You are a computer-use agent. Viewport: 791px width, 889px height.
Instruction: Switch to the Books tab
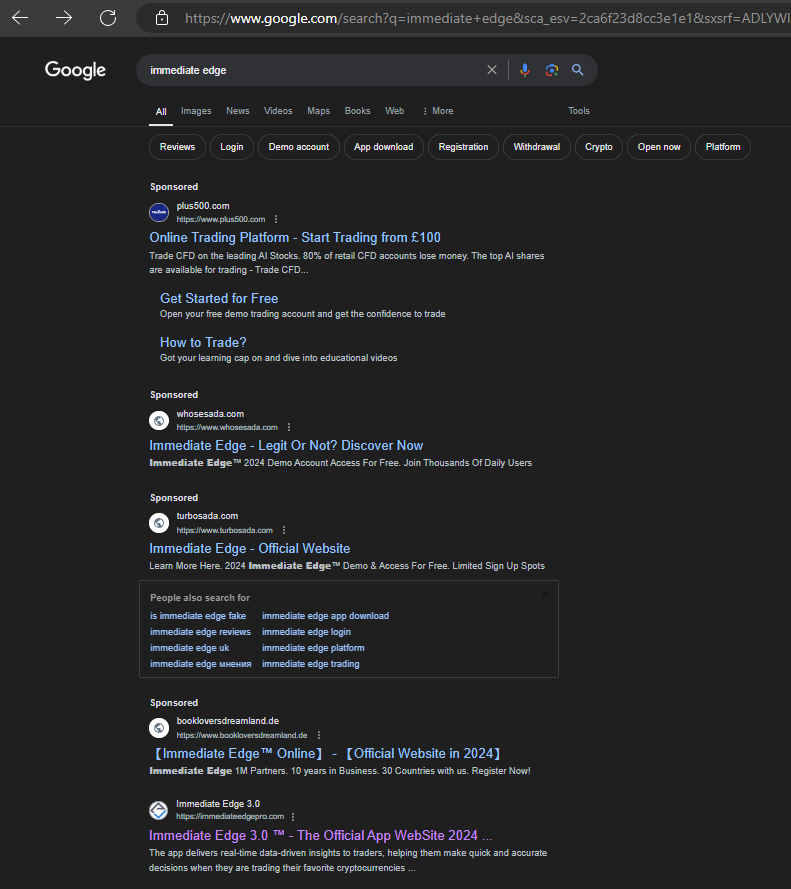point(357,111)
